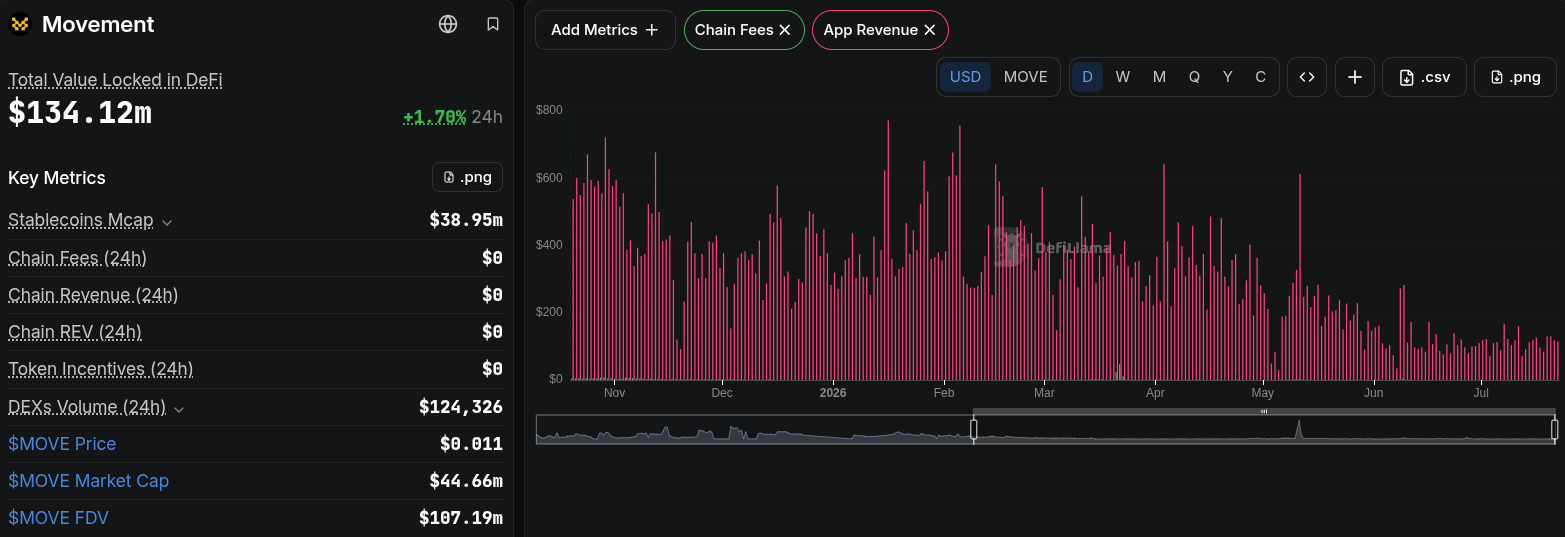Click the plus icon next to embed
The width and height of the screenshot is (1565, 537).
point(1355,77)
